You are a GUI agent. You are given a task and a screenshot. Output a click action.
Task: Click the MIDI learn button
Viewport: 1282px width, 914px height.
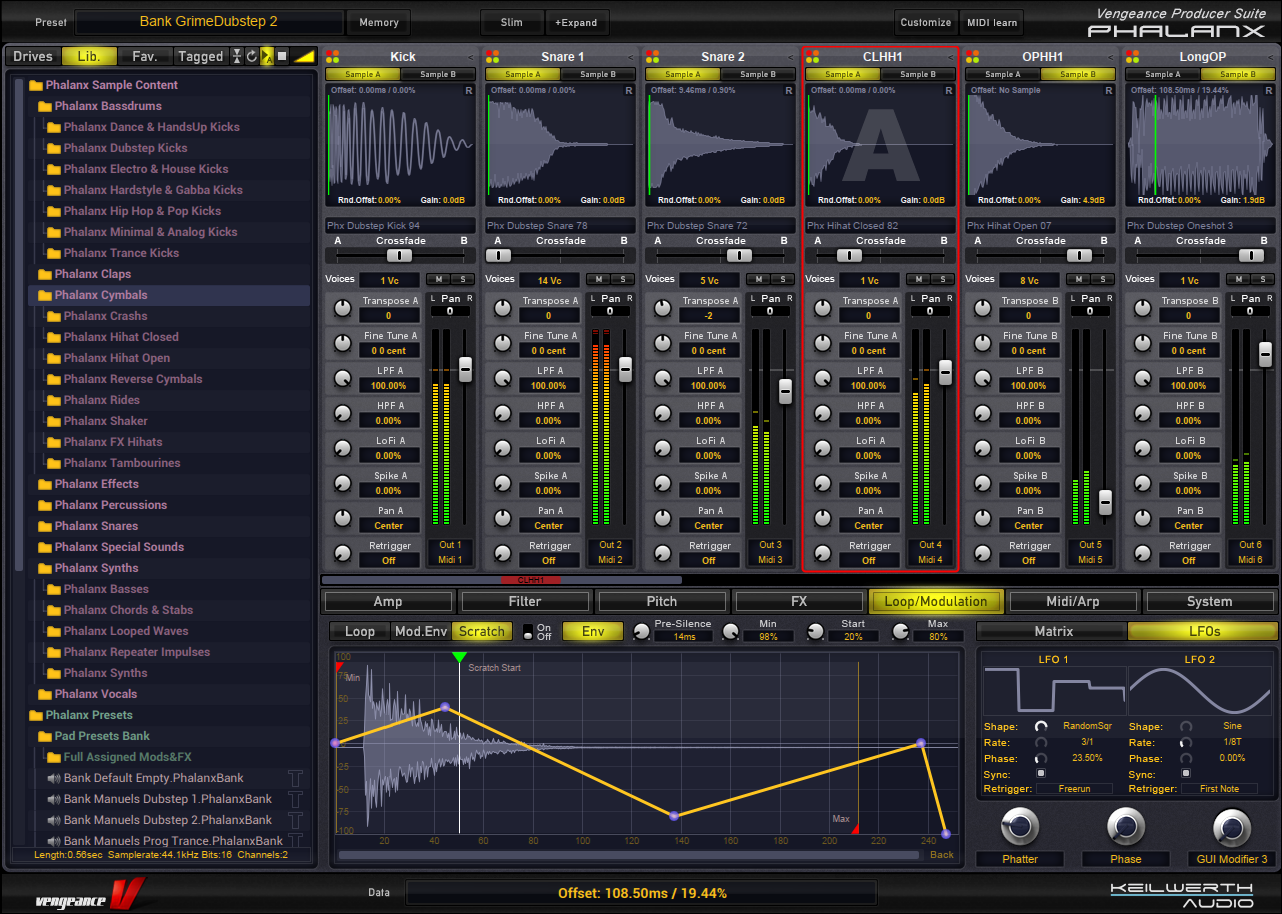pyautogui.click(x=992, y=23)
